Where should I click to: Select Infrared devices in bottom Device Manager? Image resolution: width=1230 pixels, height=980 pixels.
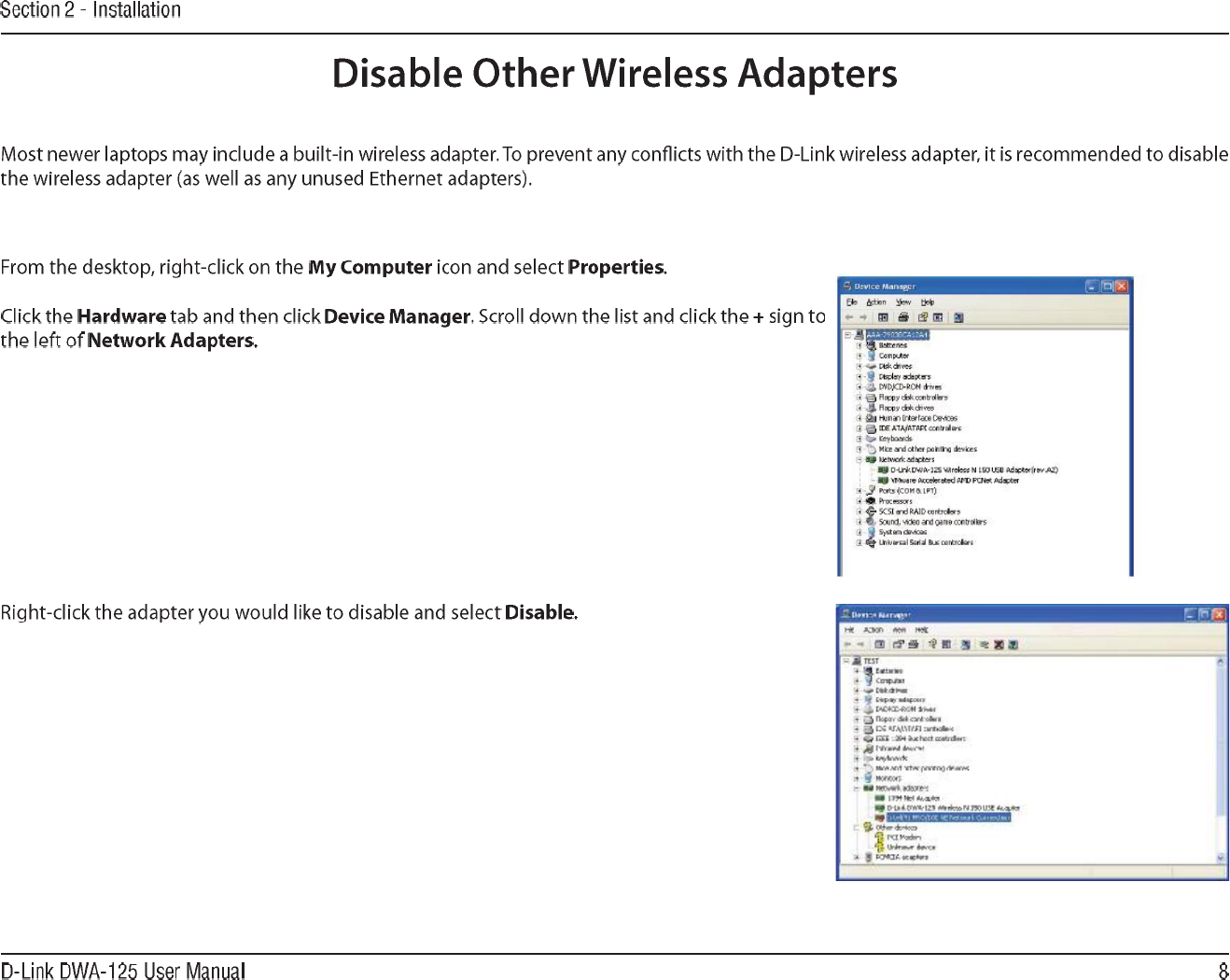pos(900,749)
